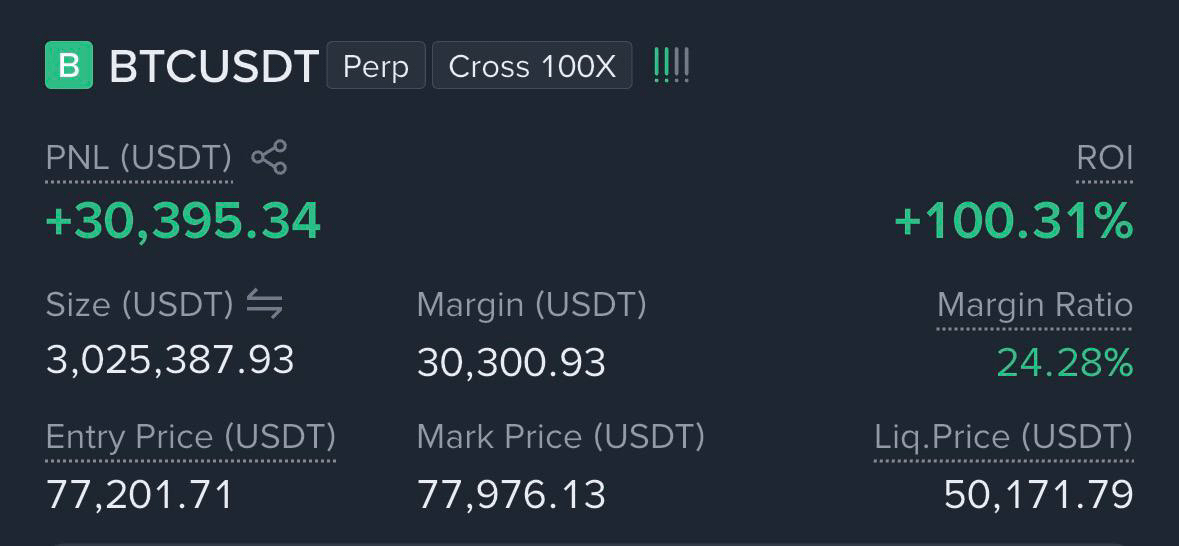Show the ROI label tooltip
The height and width of the screenshot is (546, 1179).
point(1105,158)
